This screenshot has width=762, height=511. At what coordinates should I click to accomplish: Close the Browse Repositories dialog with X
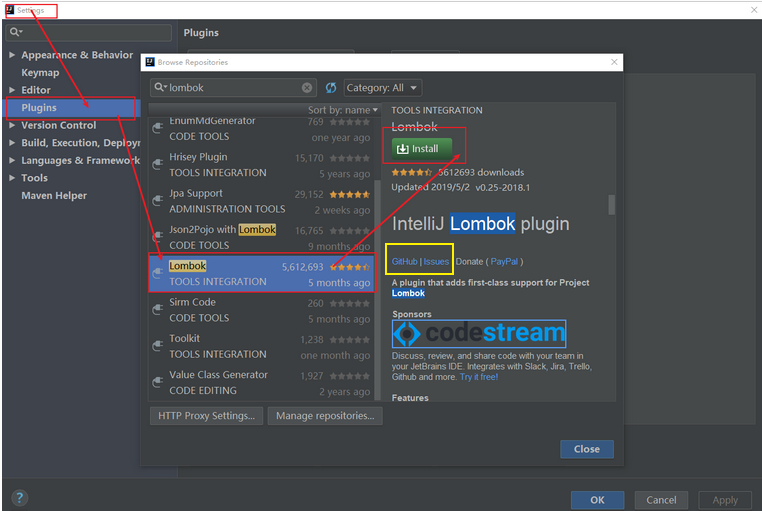coord(614,62)
